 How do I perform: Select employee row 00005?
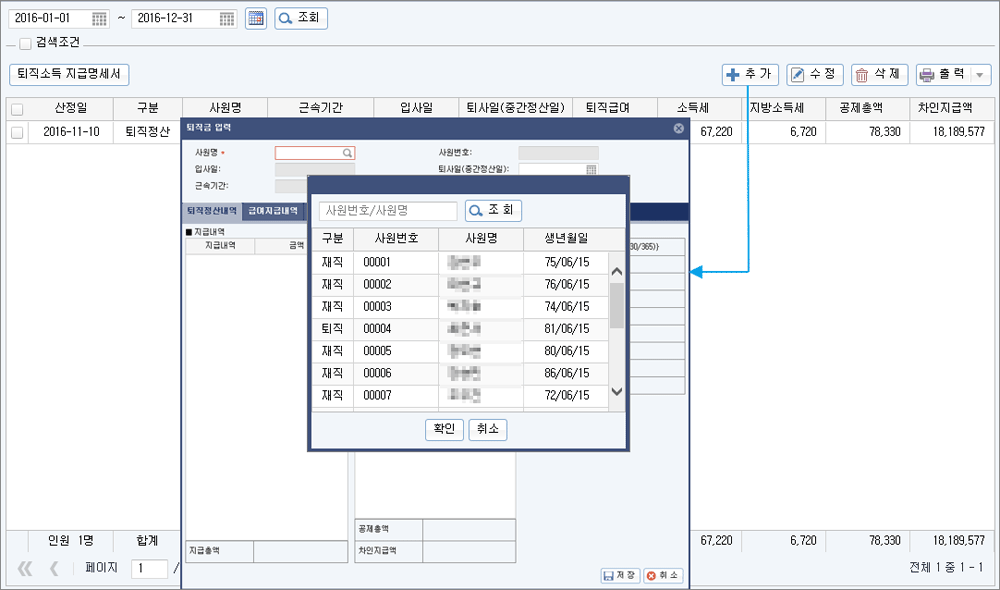pos(460,352)
